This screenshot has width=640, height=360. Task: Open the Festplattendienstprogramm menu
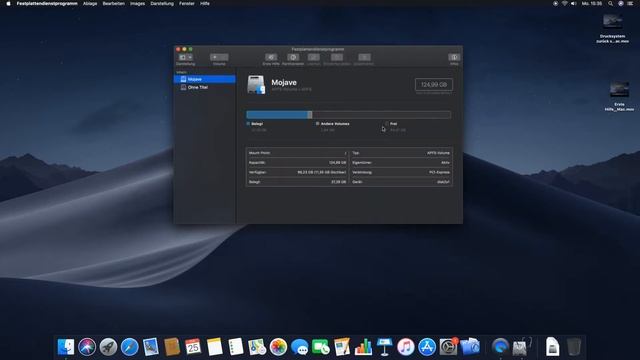point(47,3)
